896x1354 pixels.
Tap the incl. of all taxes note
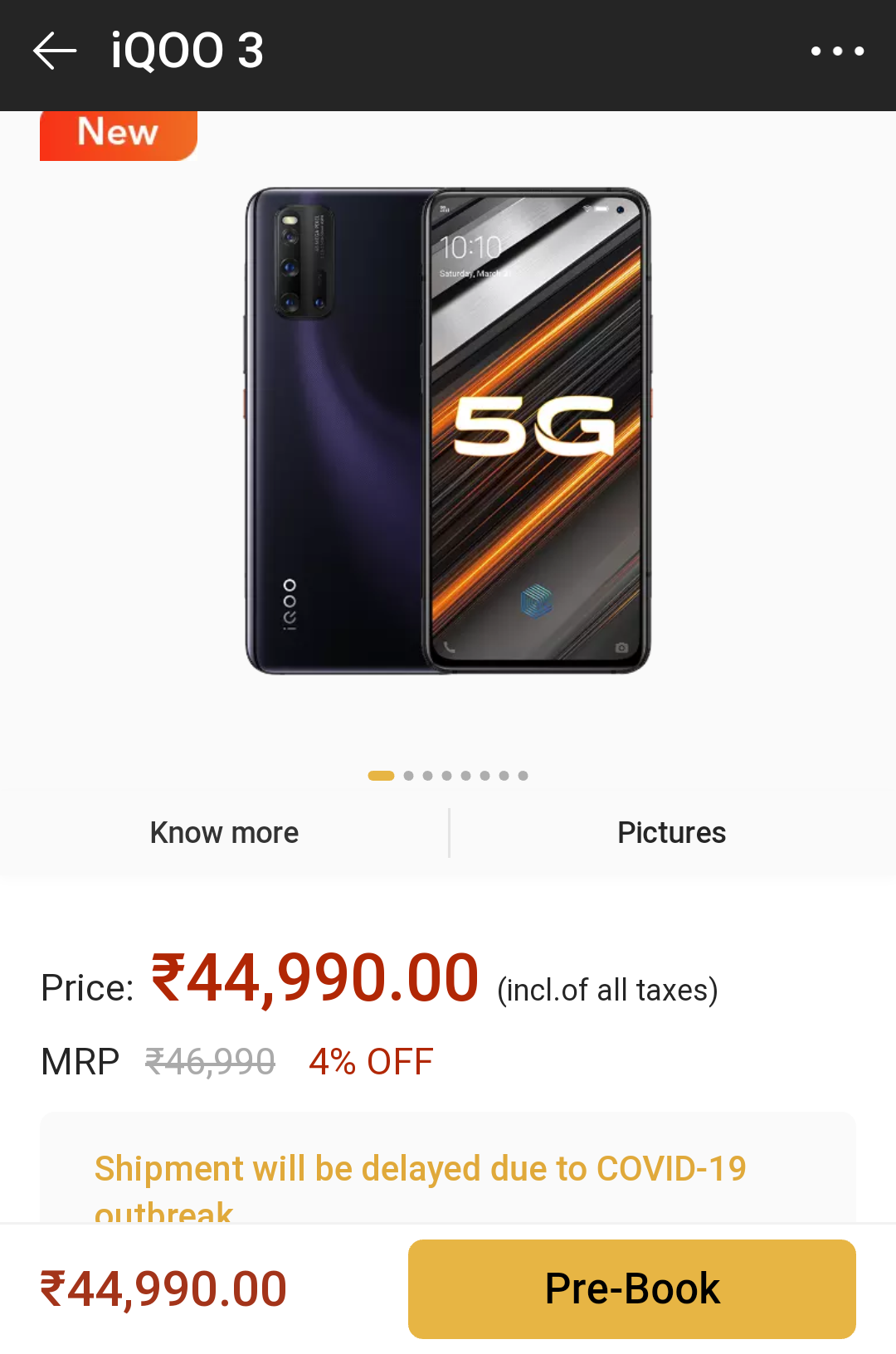pos(607,990)
